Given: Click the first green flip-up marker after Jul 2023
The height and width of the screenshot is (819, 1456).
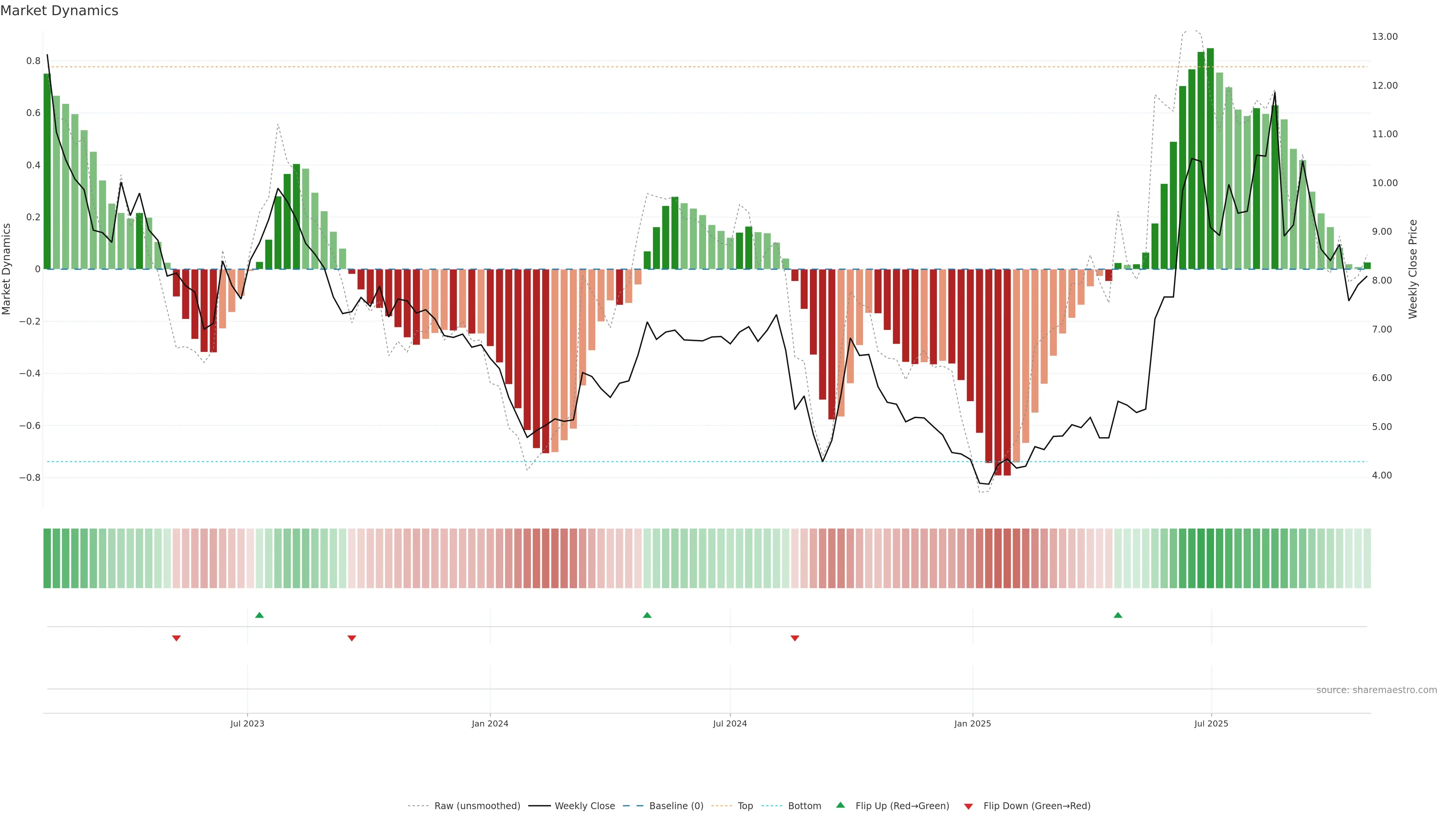Looking at the screenshot, I should (x=259, y=615).
